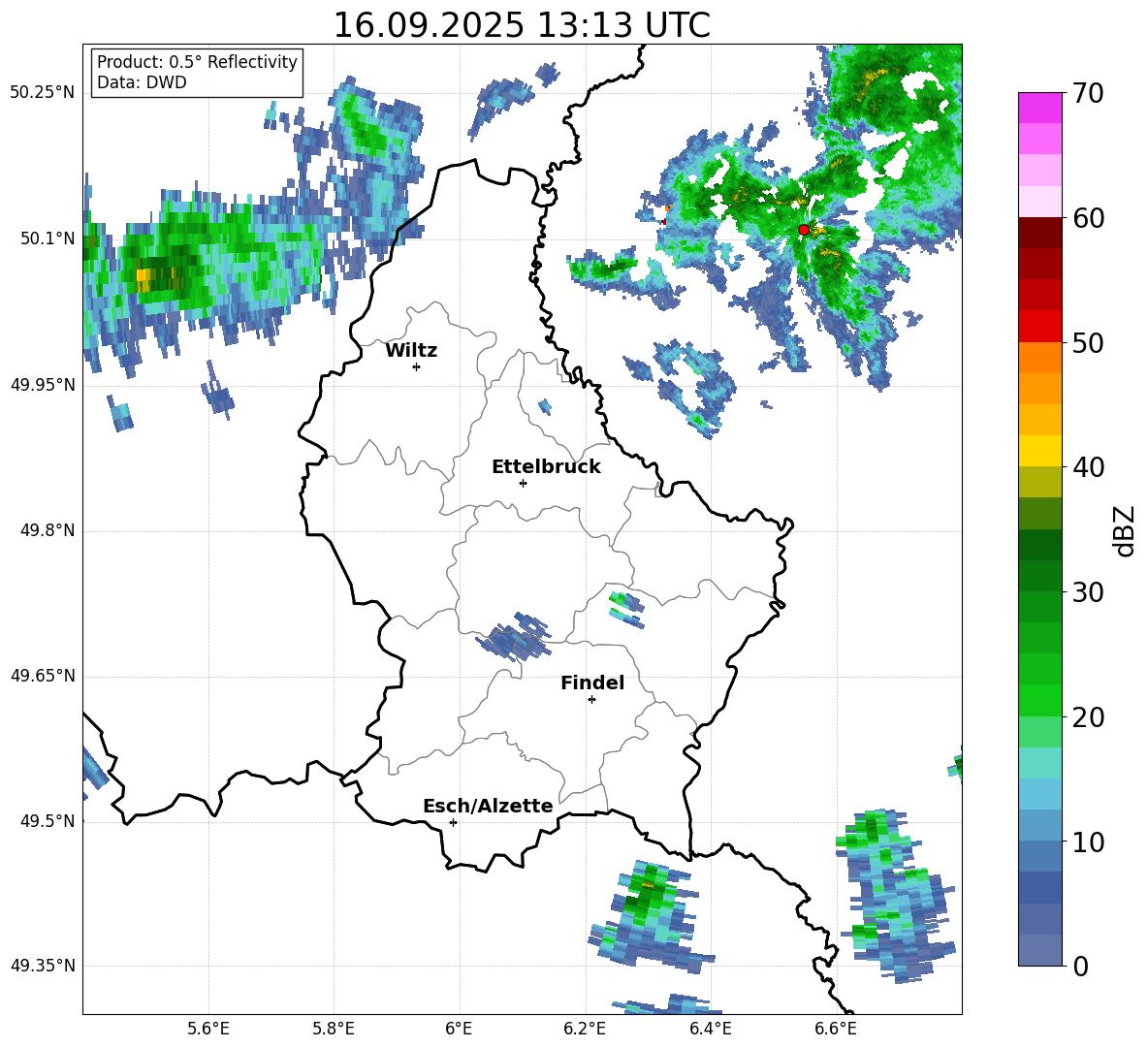
Task: Click the 50 colorbar tick value
Action: coord(1087,343)
